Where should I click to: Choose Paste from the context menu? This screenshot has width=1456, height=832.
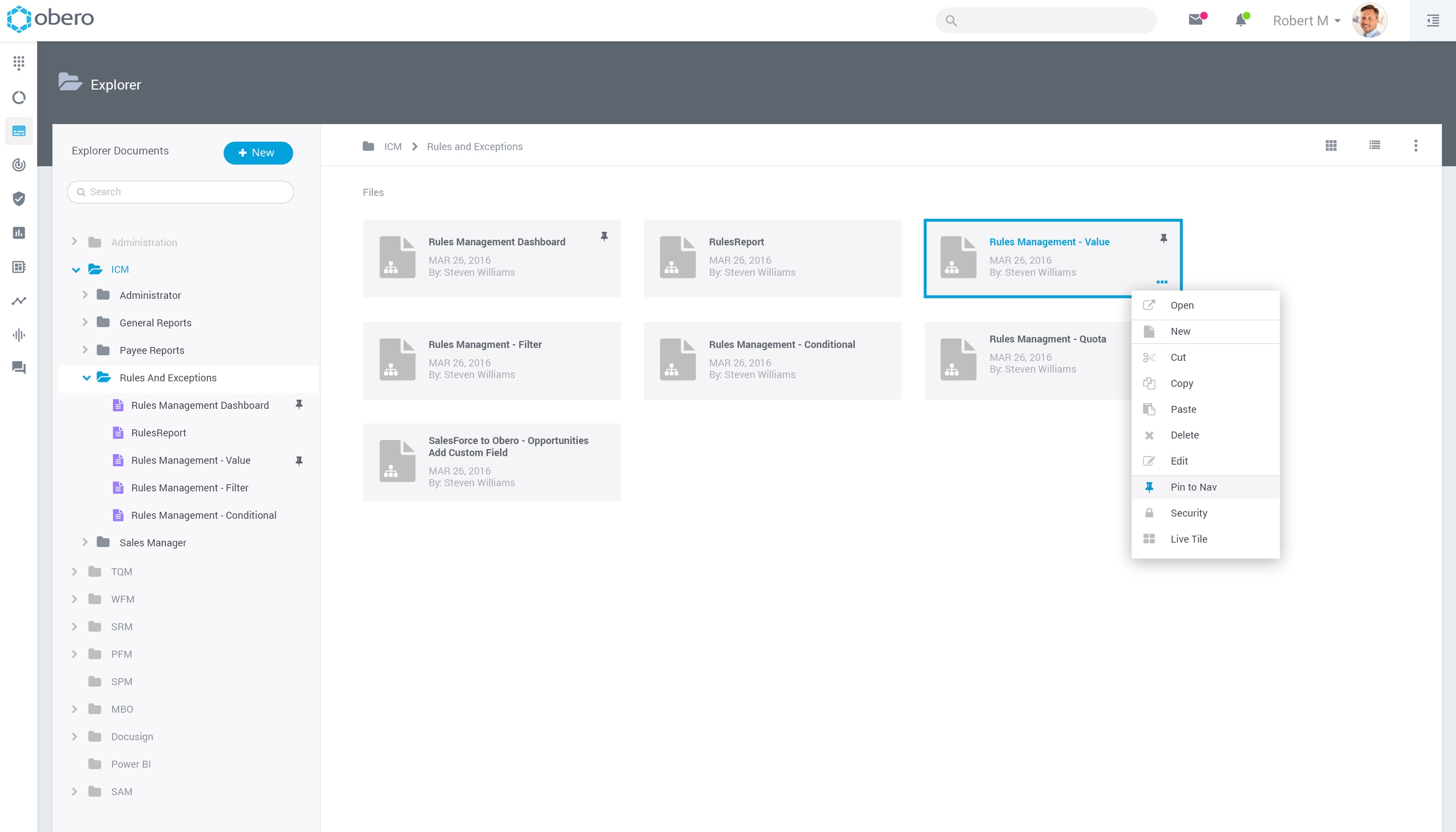(1205, 409)
